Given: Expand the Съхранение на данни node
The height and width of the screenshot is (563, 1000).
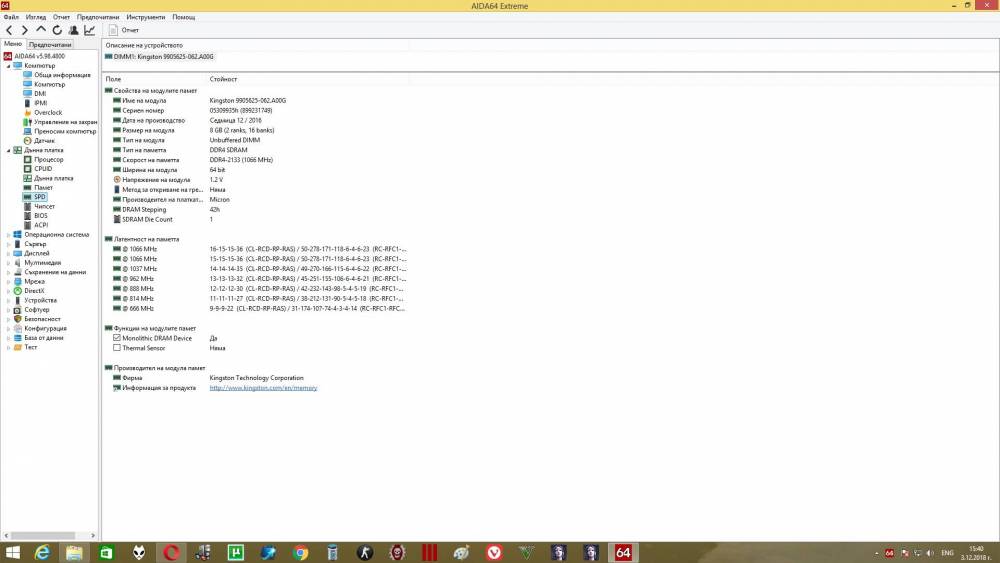Looking at the screenshot, I should (8, 272).
